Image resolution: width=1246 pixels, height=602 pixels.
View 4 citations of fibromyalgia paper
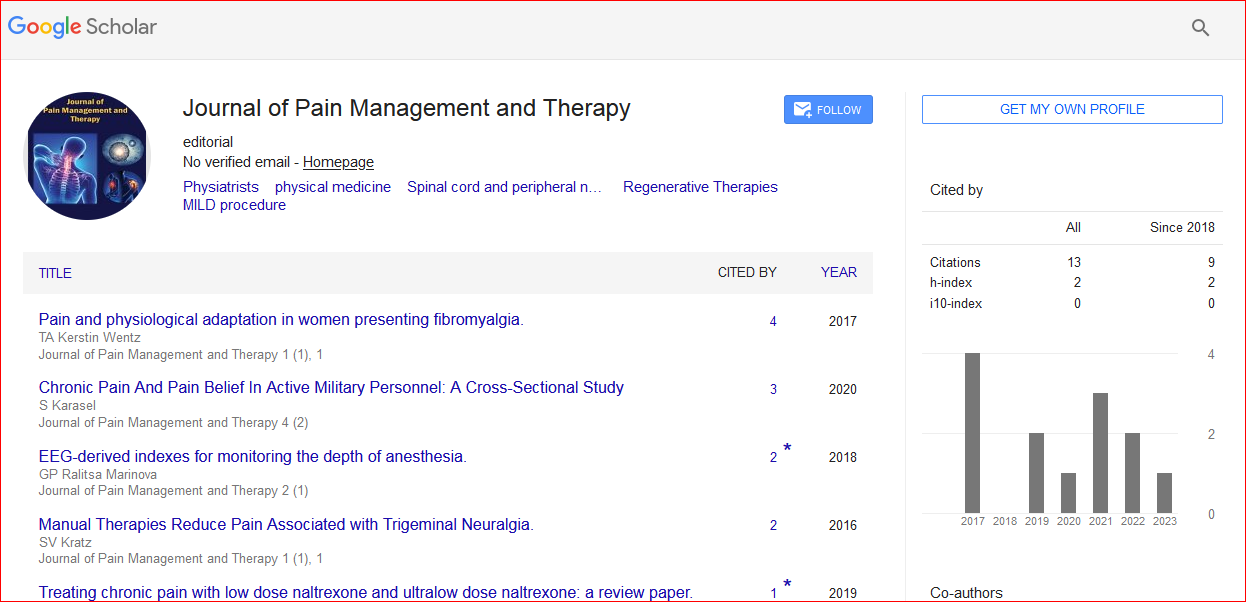point(773,322)
